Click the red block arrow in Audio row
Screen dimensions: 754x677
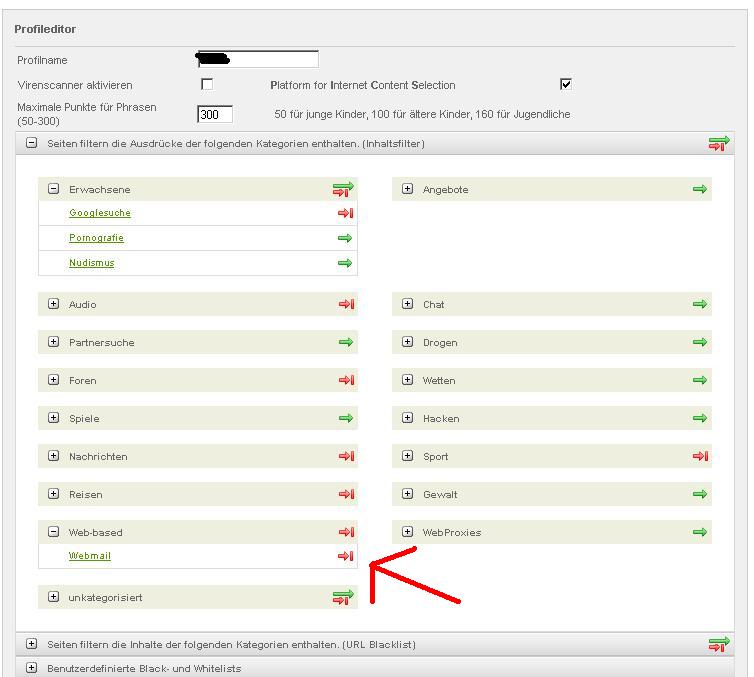point(346,304)
